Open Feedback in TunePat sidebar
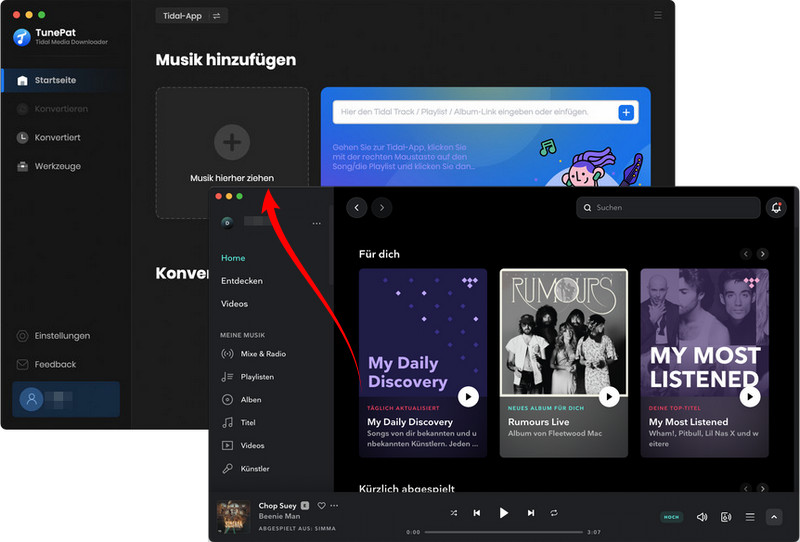The image size is (800, 542). tap(55, 364)
